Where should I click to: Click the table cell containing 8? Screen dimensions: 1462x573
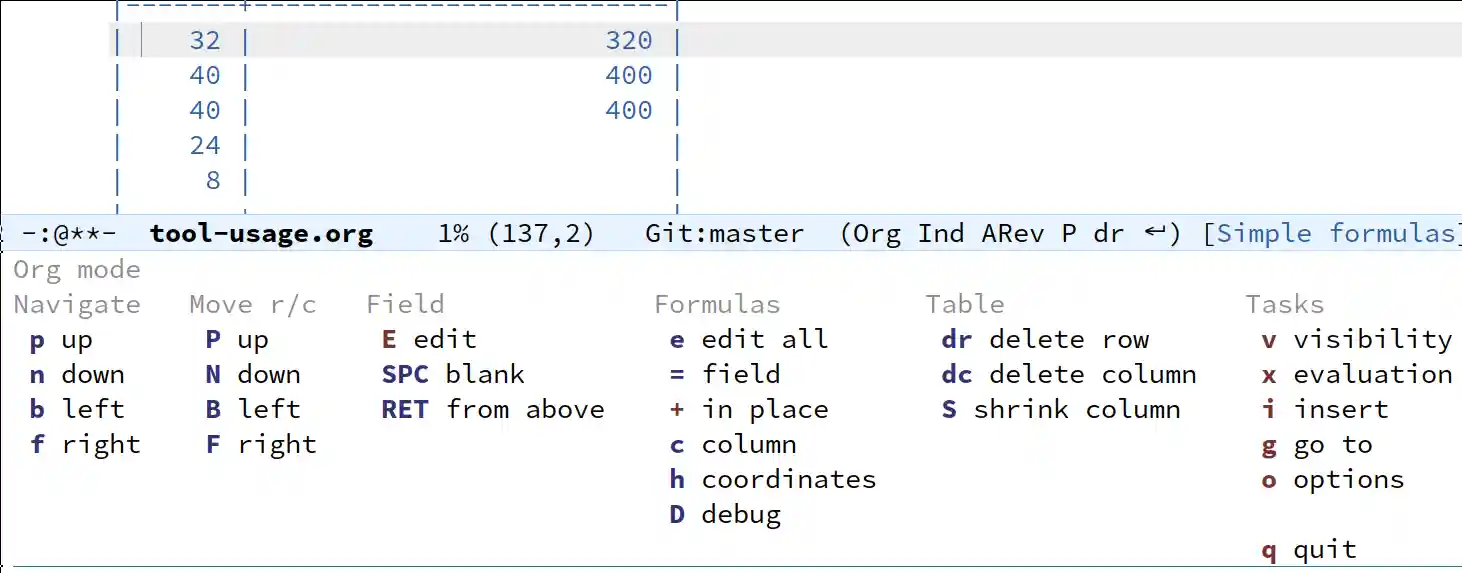point(213,181)
